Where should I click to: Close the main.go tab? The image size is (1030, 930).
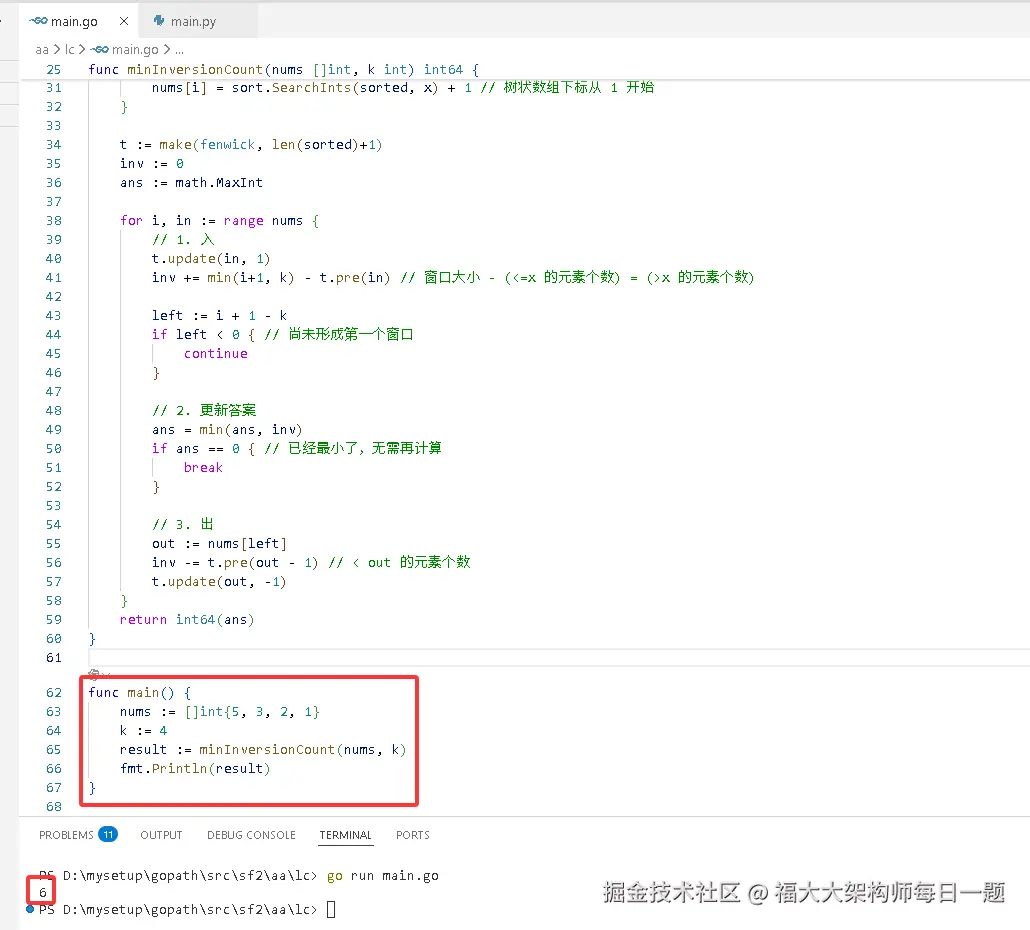click(123, 21)
